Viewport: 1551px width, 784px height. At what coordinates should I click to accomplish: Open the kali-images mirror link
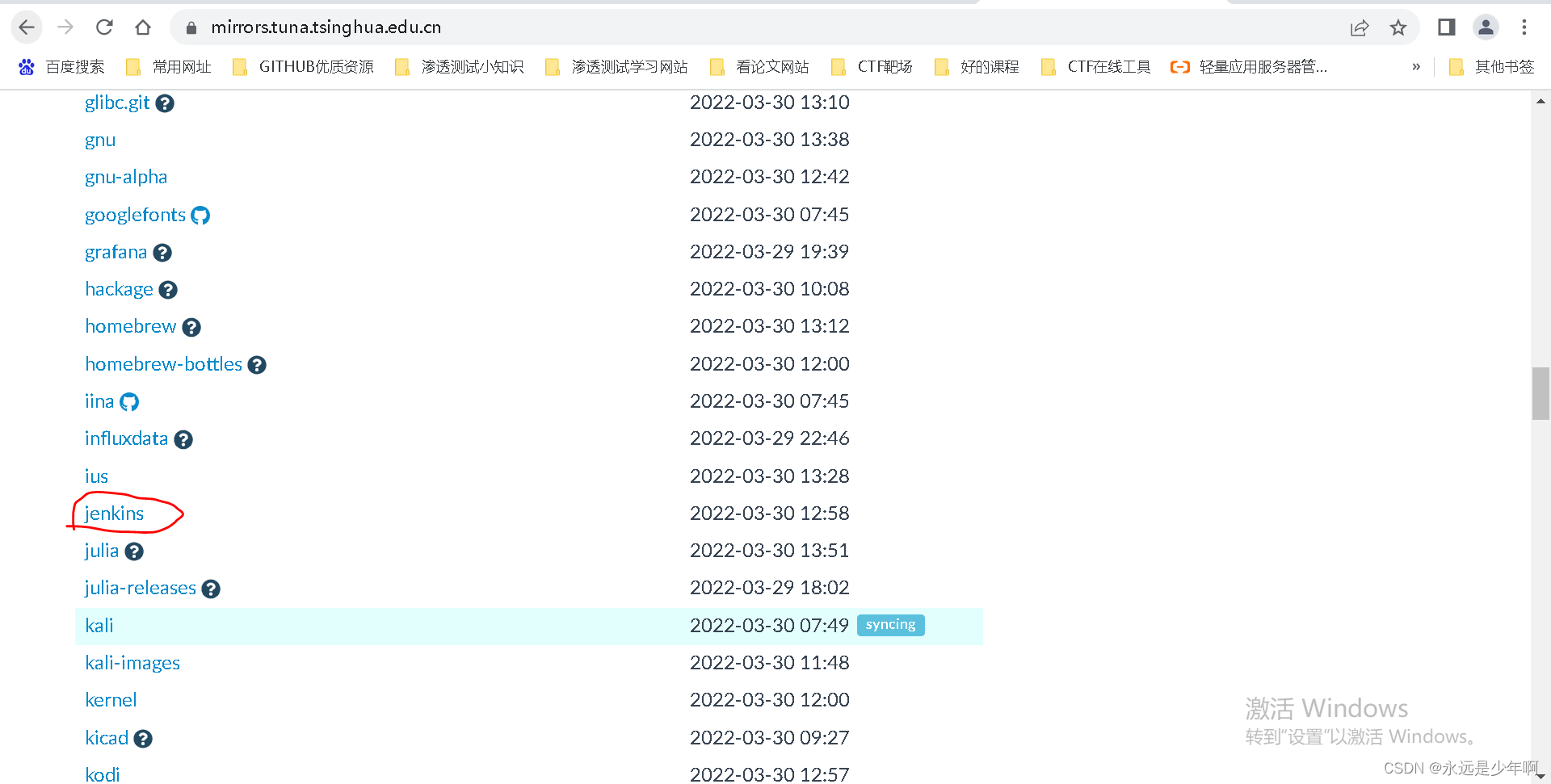[x=132, y=663]
